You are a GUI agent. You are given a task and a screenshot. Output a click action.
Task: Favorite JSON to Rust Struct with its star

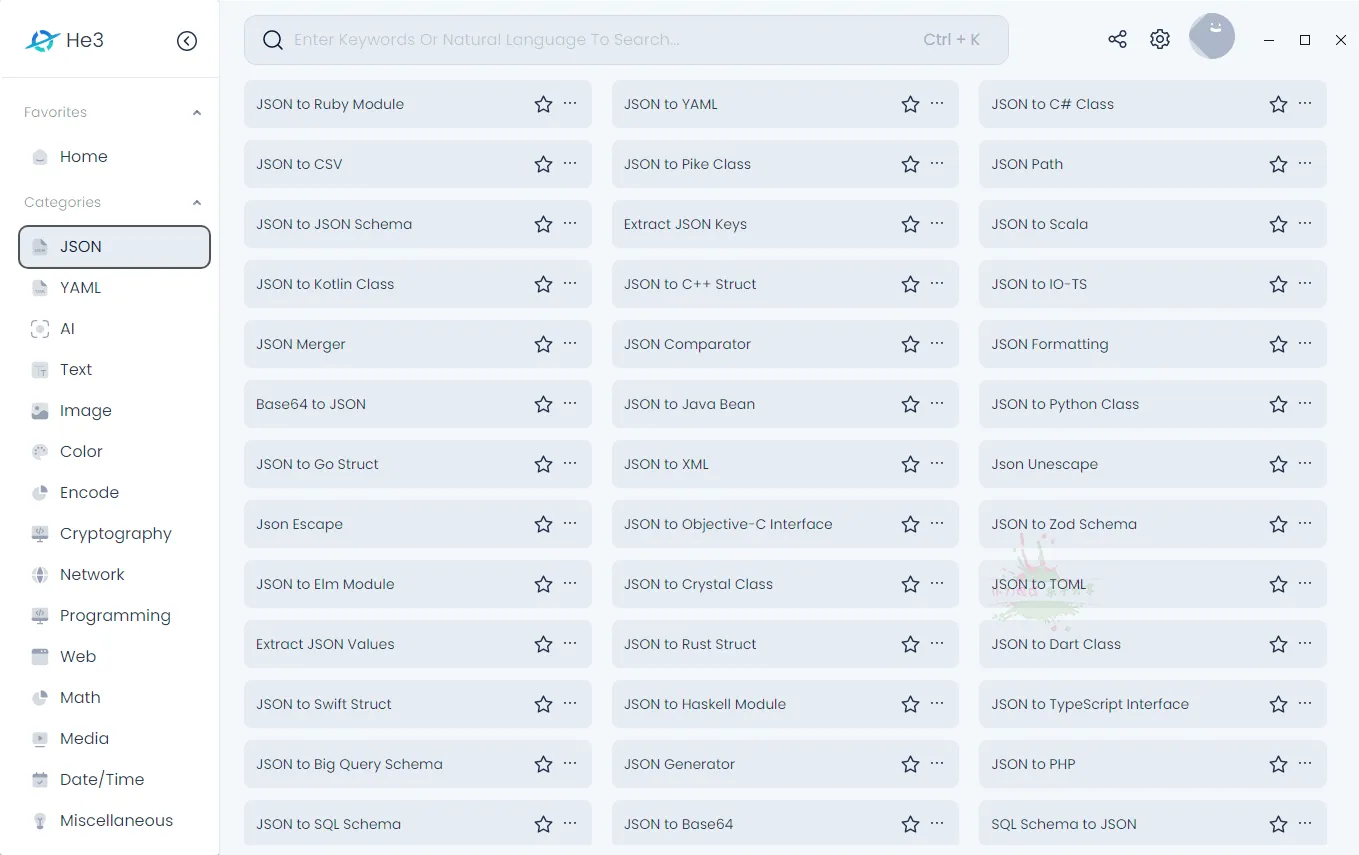(x=910, y=644)
